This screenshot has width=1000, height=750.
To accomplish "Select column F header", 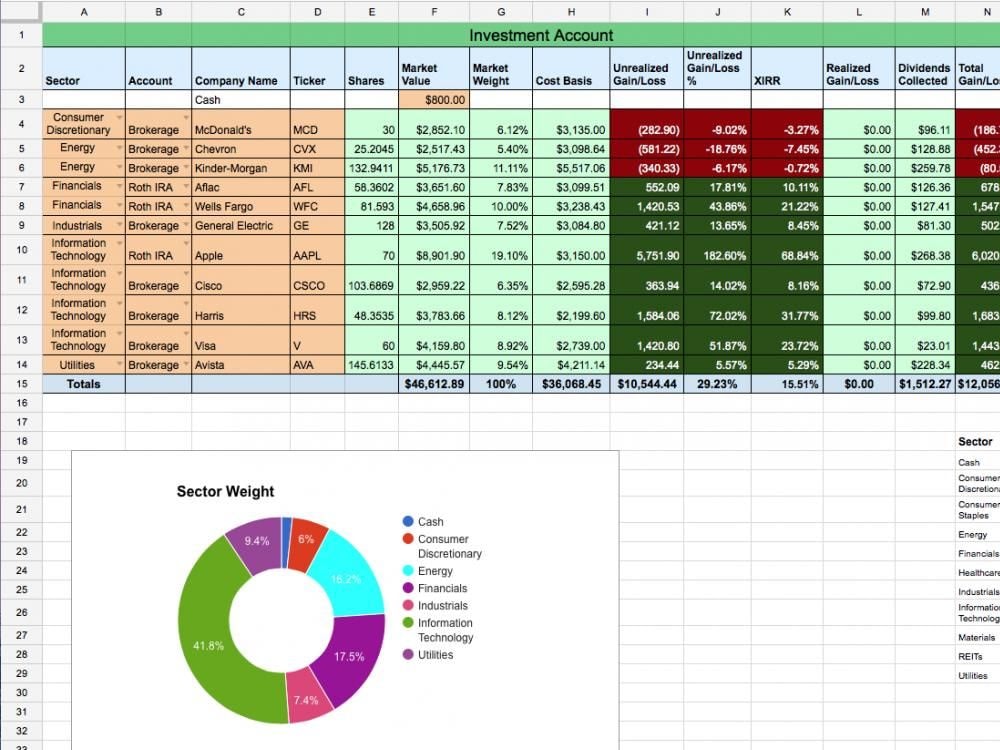I will coord(434,11).
